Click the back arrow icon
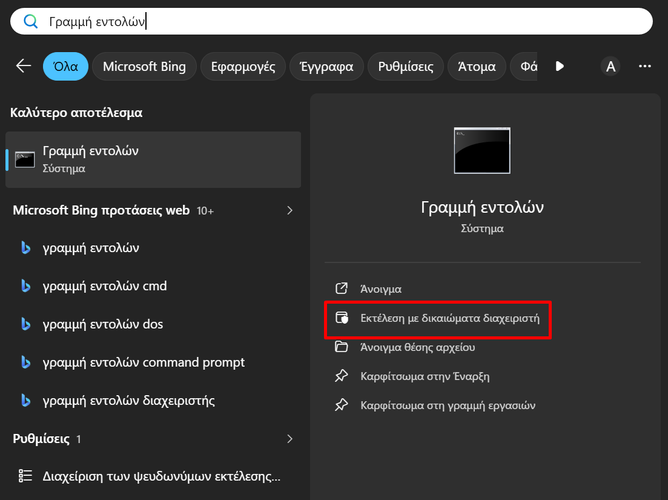 coord(24,66)
